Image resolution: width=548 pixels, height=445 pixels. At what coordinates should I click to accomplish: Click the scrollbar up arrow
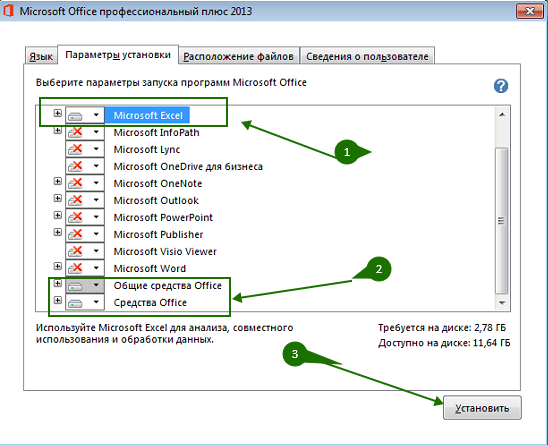coord(502,114)
